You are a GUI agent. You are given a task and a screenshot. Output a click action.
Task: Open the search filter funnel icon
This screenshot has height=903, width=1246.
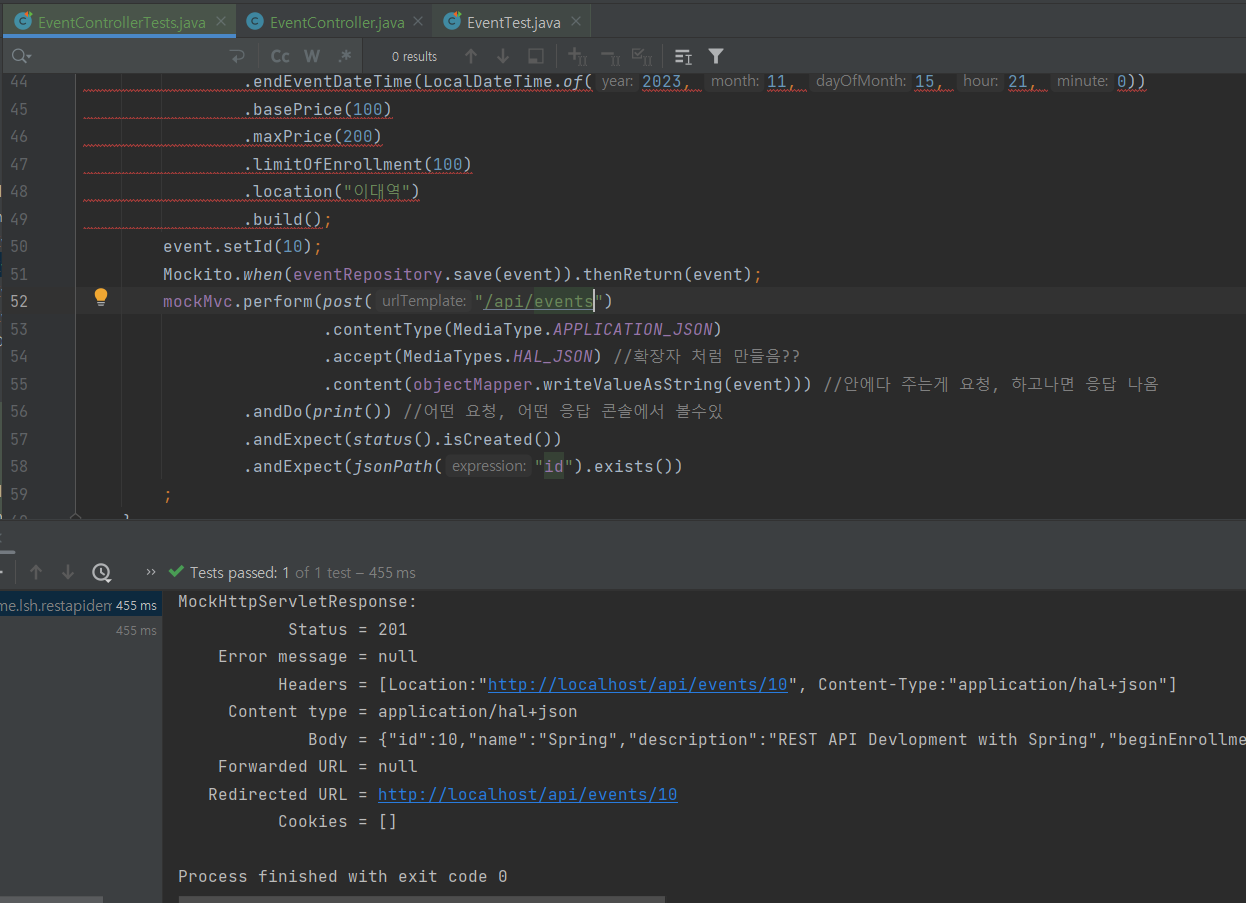[716, 56]
